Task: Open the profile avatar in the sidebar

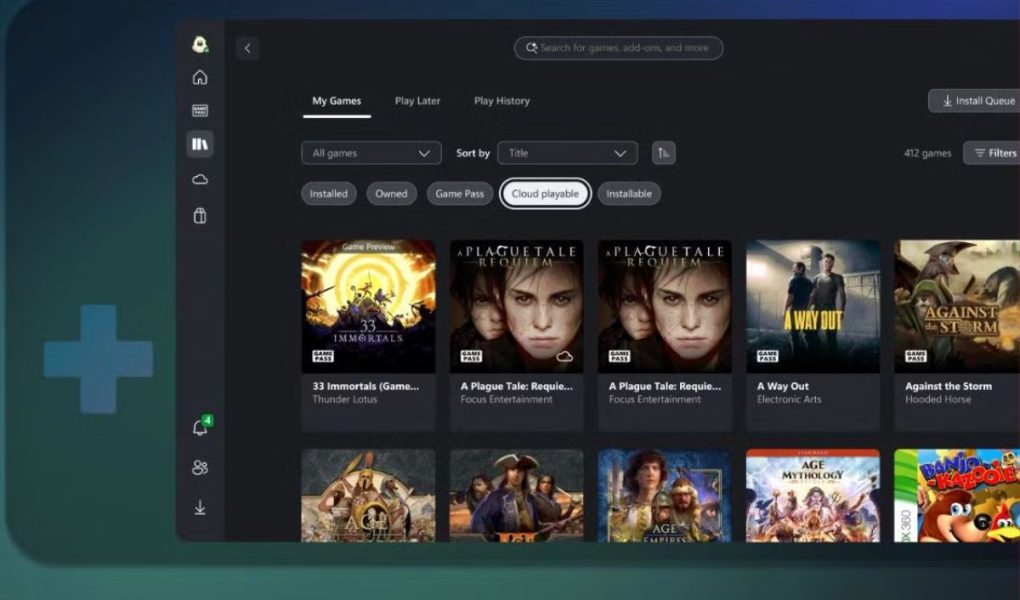Action: point(200,44)
